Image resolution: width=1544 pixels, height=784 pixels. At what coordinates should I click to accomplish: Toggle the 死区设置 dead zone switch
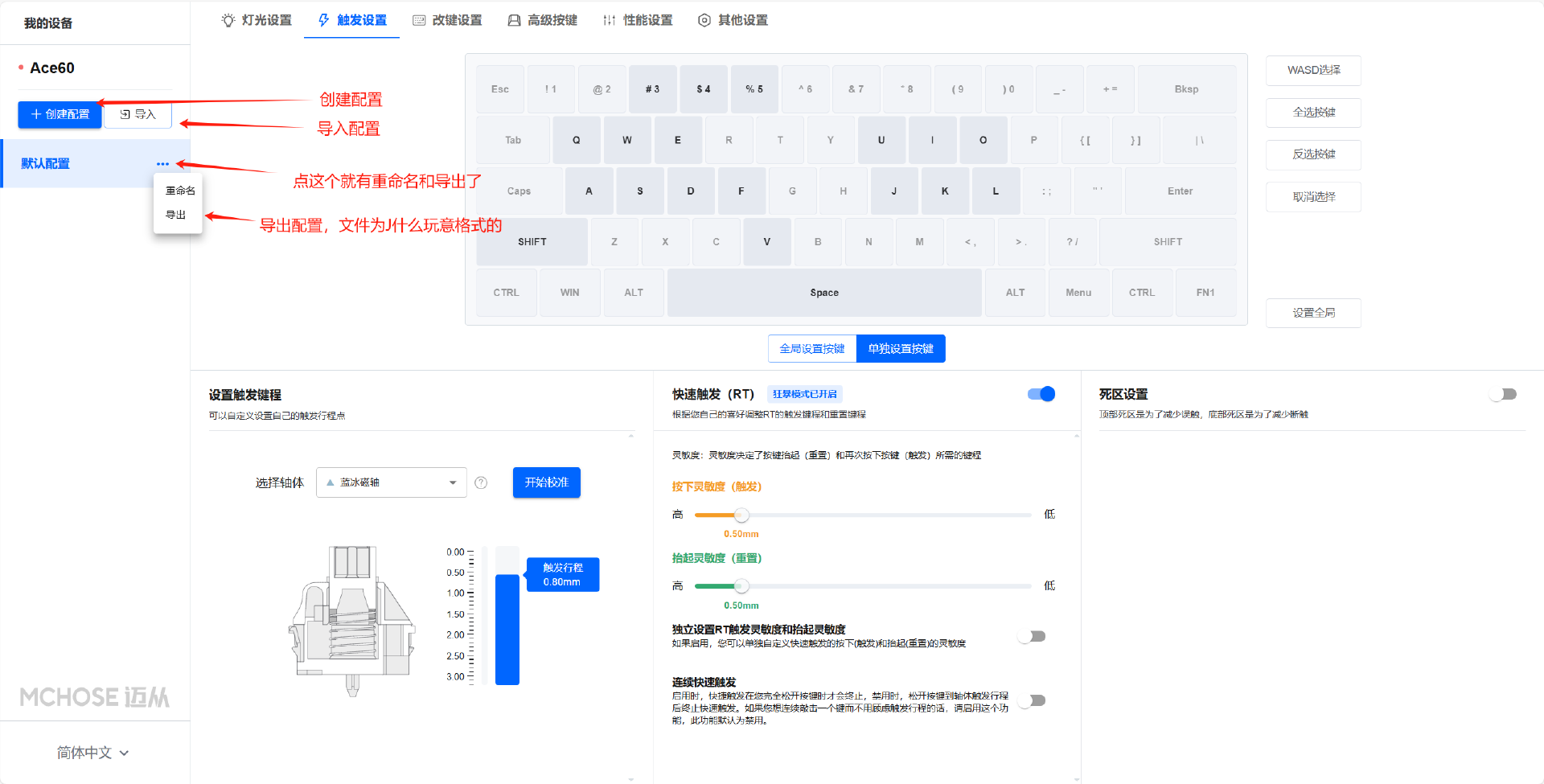tap(1502, 394)
